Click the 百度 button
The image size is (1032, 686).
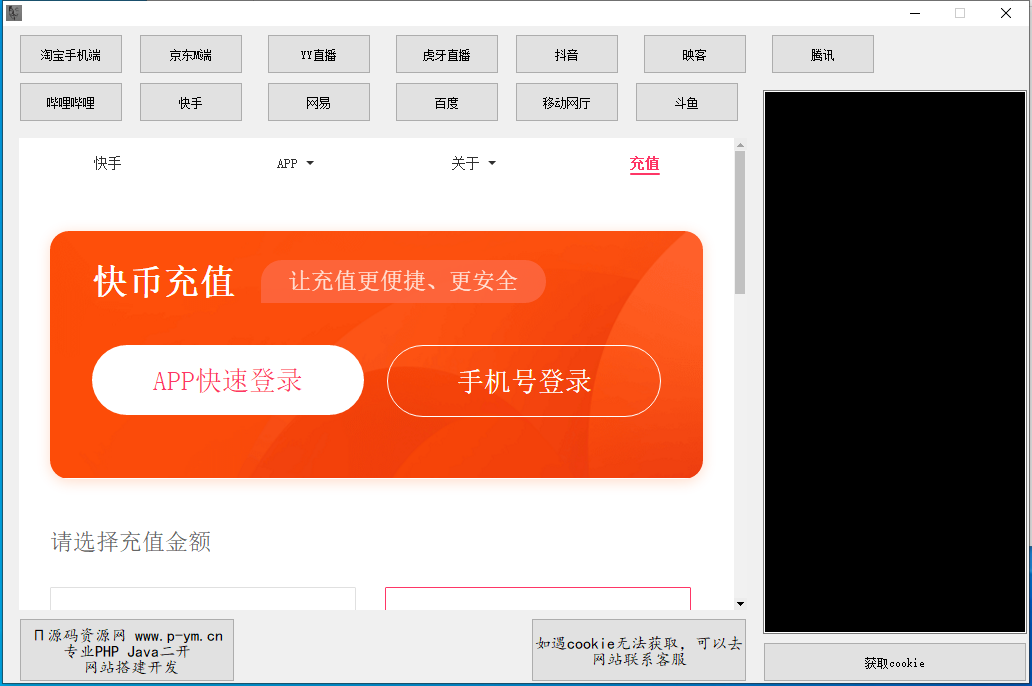446,102
